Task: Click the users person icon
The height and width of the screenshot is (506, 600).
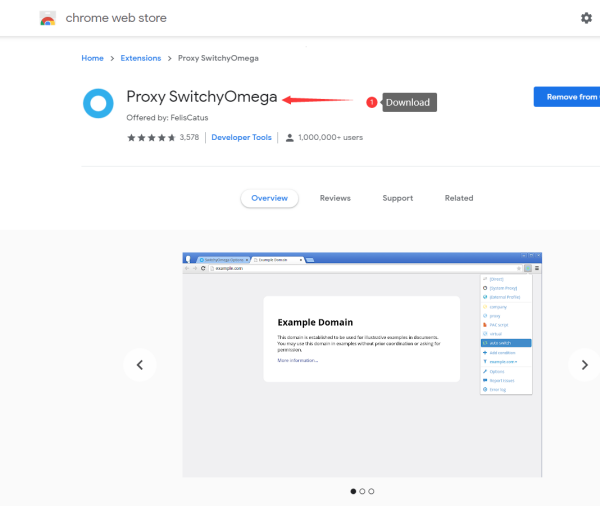Action: [x=290, y=138]
